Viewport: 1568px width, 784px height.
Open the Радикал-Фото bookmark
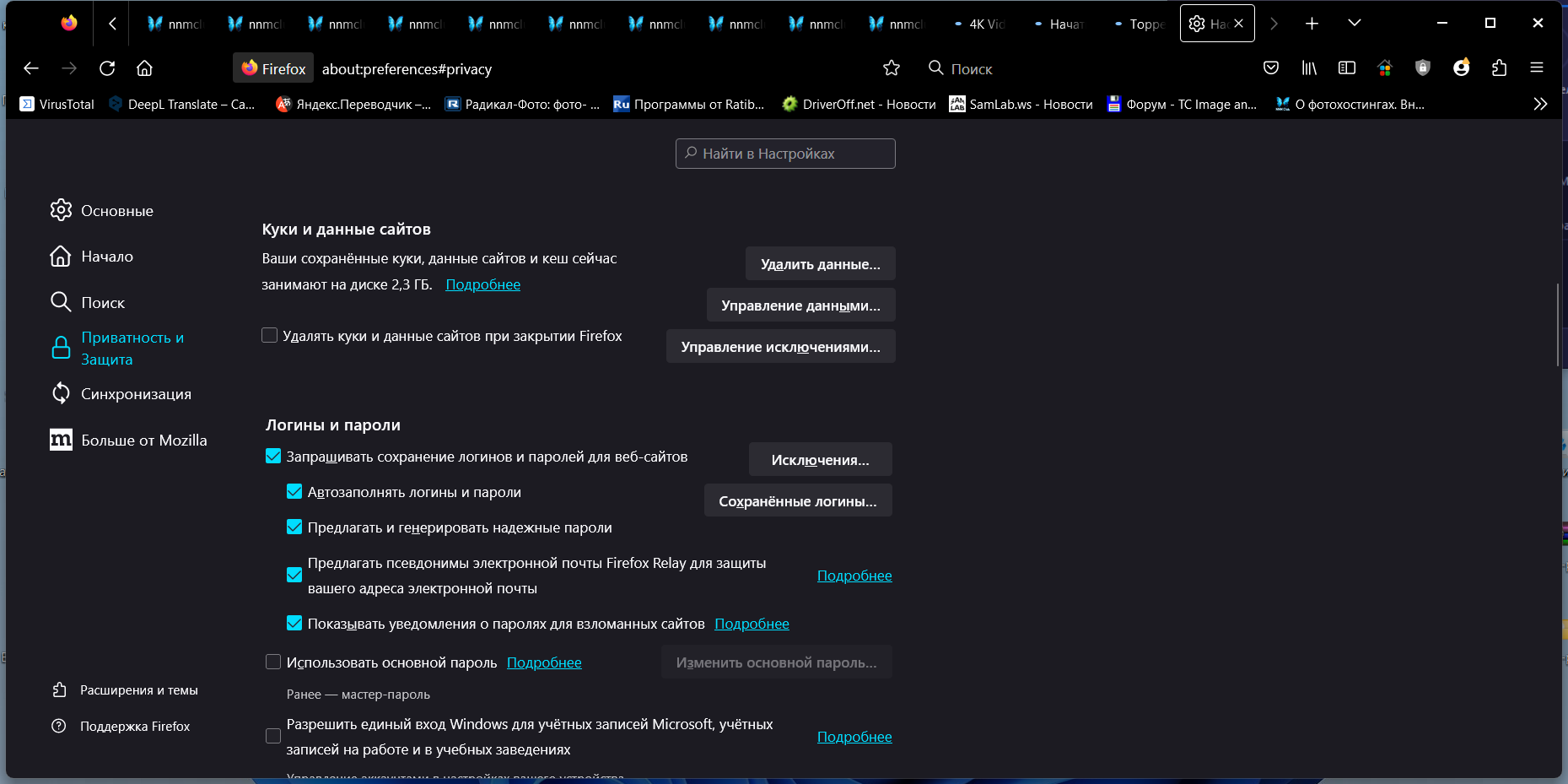523,105
